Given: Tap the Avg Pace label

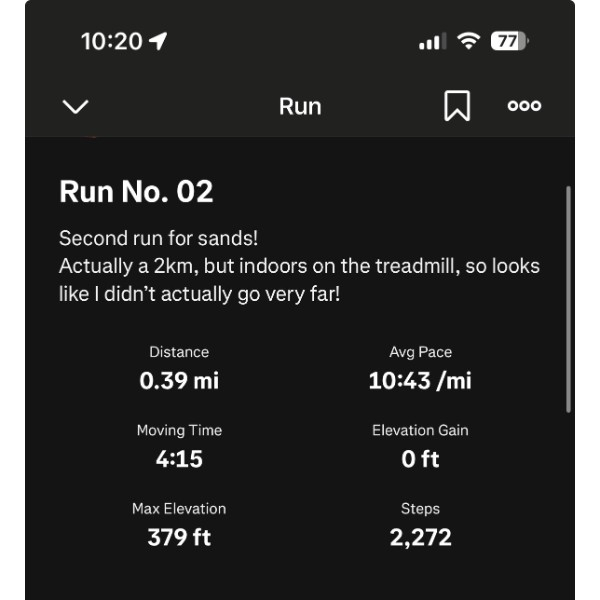Looking at the screenshot, I should (x=420, y=352).
